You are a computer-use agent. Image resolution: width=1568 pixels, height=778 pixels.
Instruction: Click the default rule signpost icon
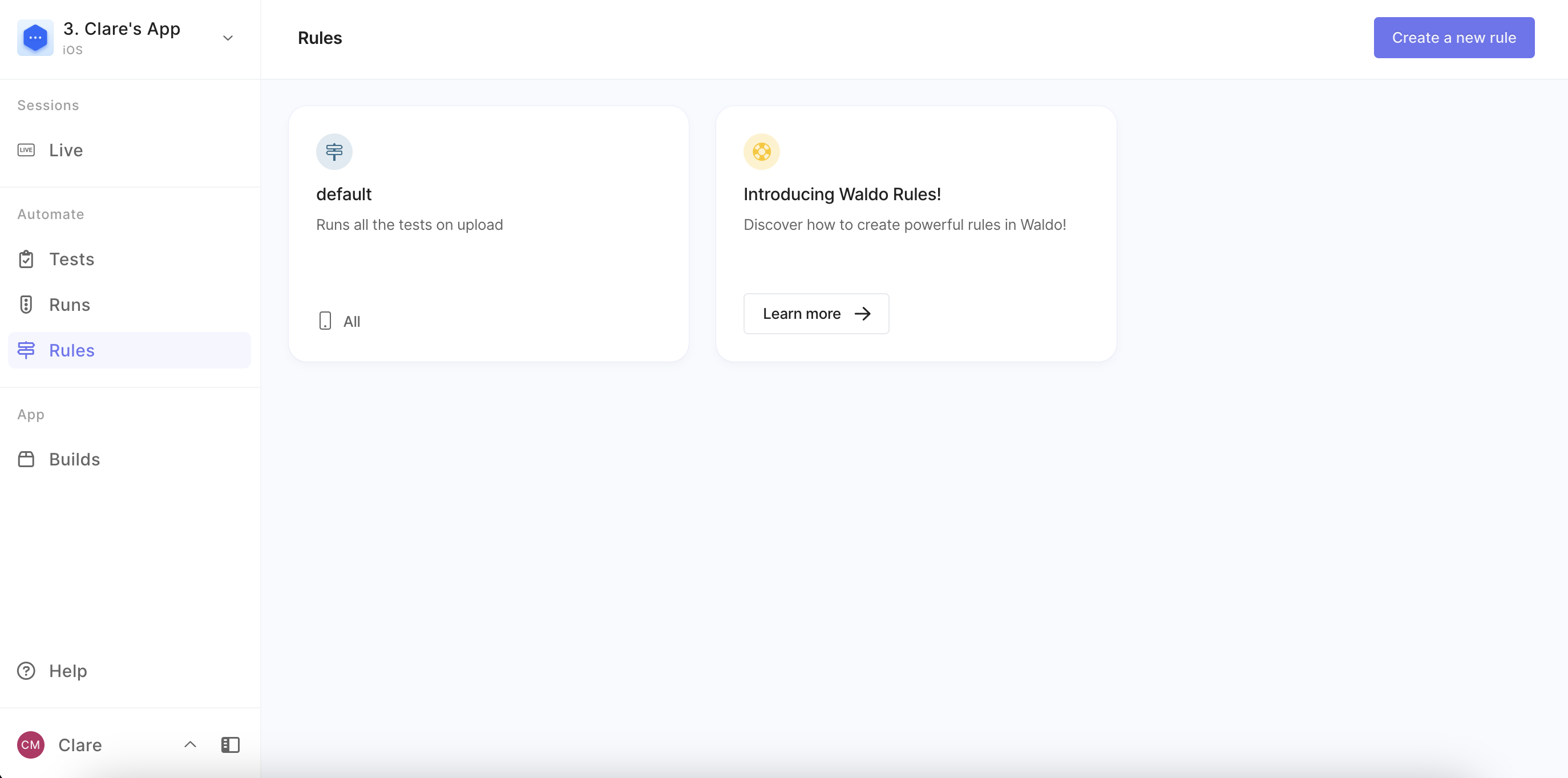click(x=334, y=152)
